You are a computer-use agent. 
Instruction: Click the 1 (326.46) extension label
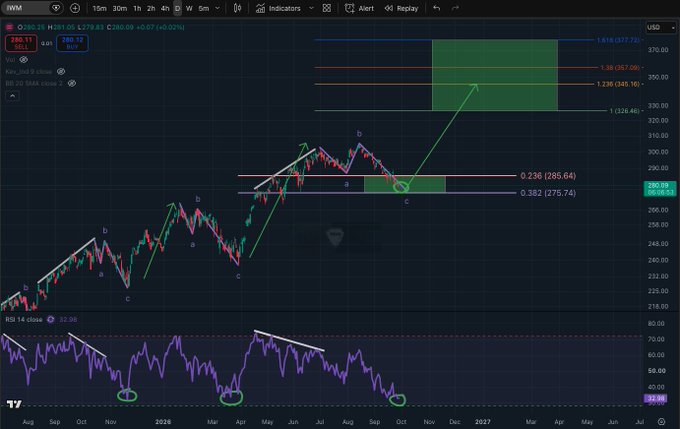[624, 111]
